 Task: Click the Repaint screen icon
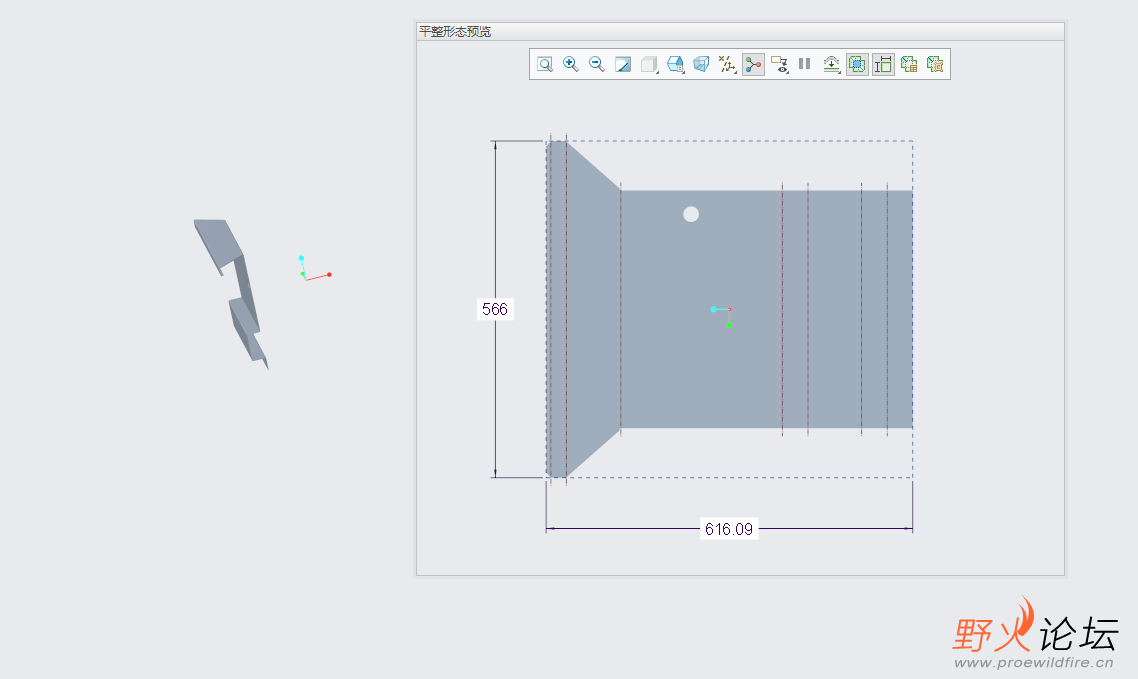(623, 64)
